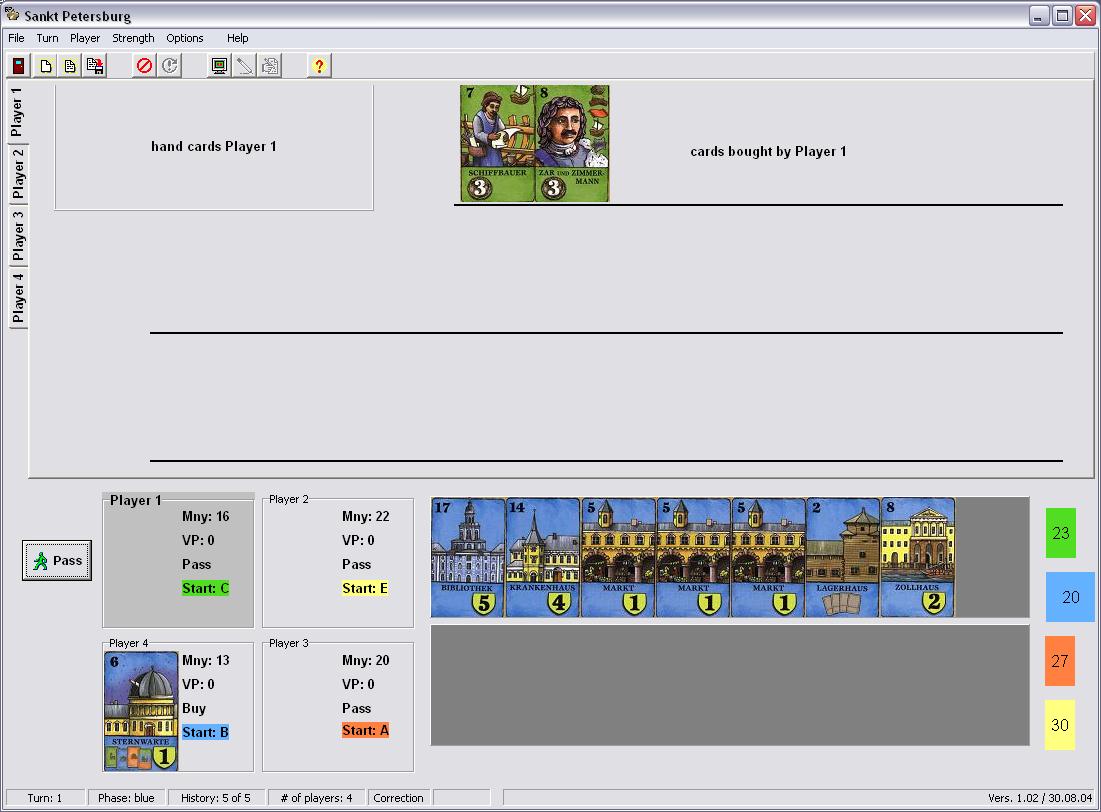Click the red door exit icon

19,66
